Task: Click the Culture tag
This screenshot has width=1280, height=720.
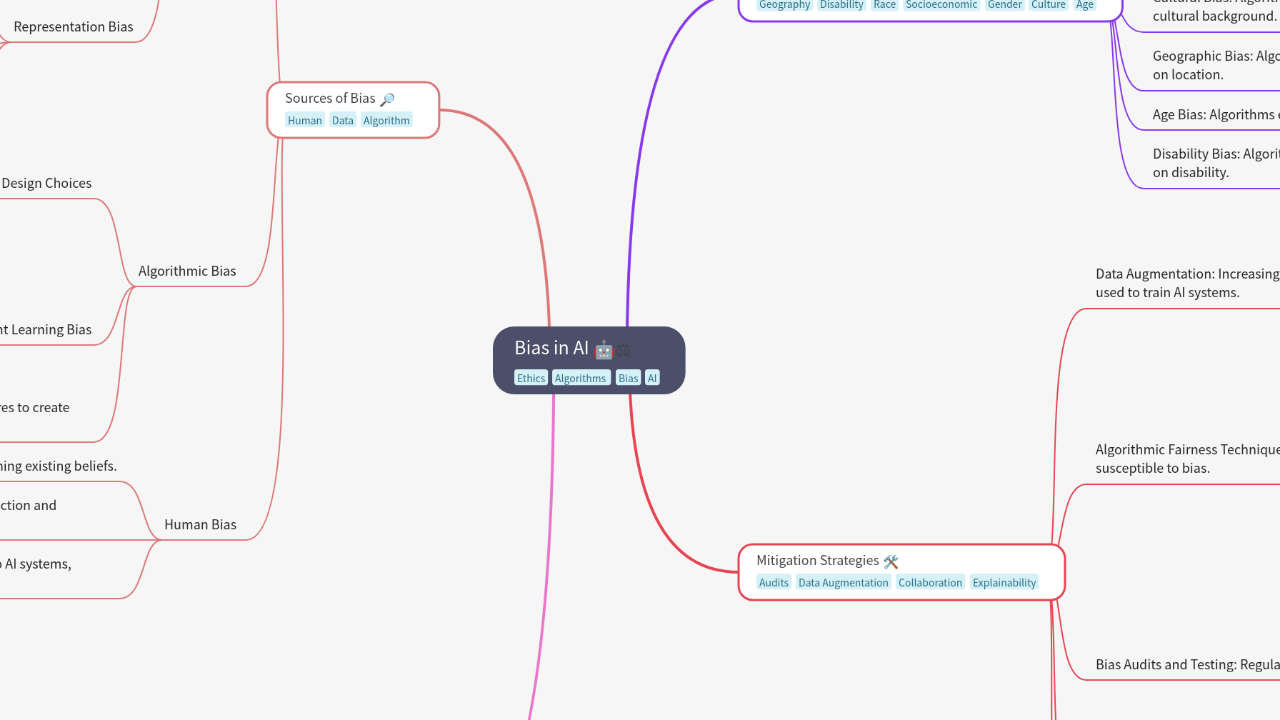Action: click(x=1048, y=5)
